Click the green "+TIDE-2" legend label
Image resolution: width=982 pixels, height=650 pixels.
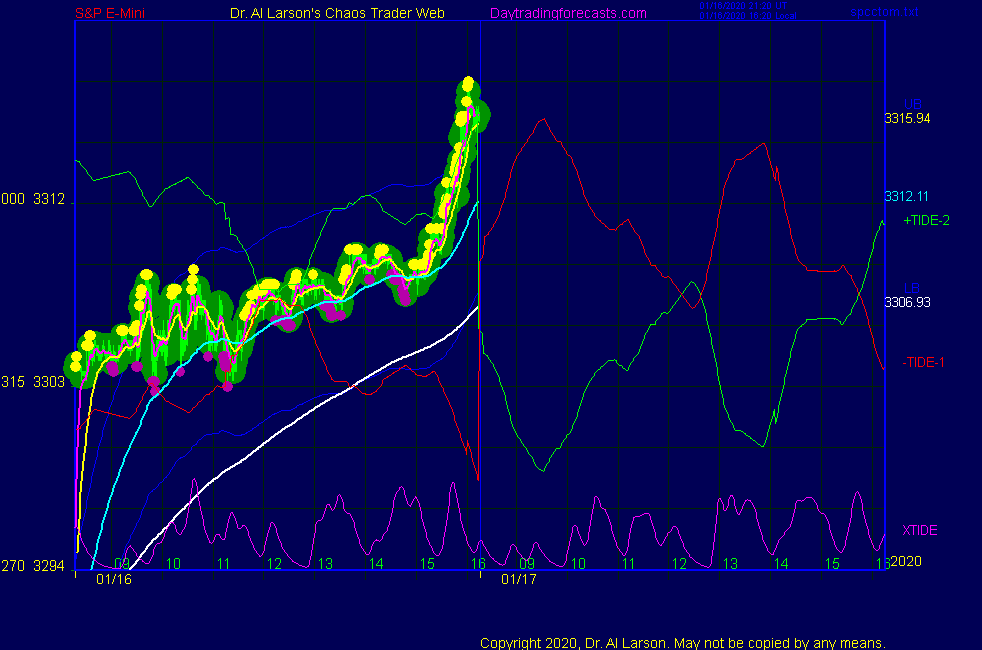(x=926, y=220)
